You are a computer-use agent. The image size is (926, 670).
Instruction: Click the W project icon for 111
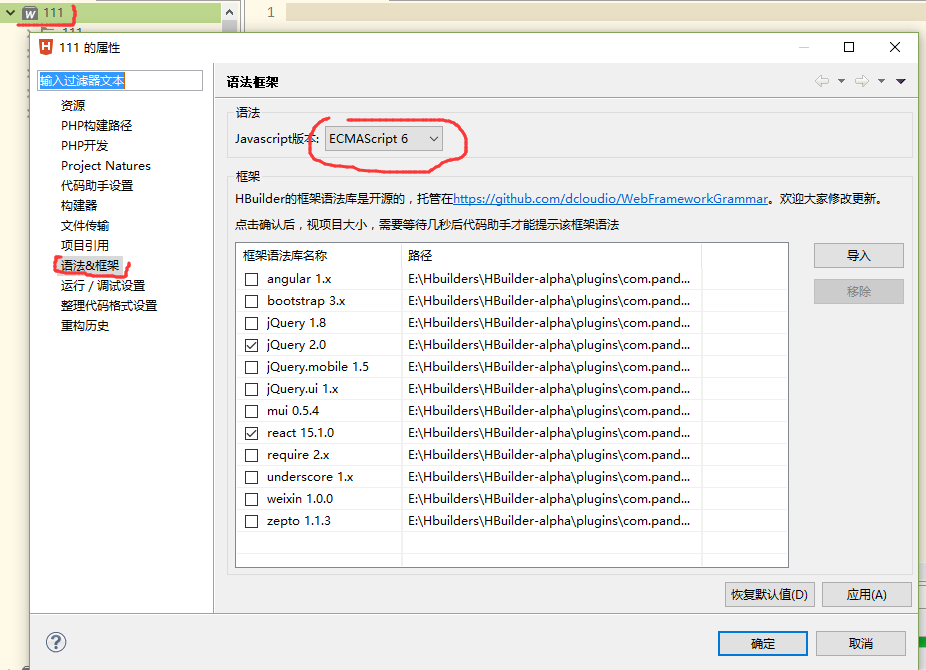point(30,13)
